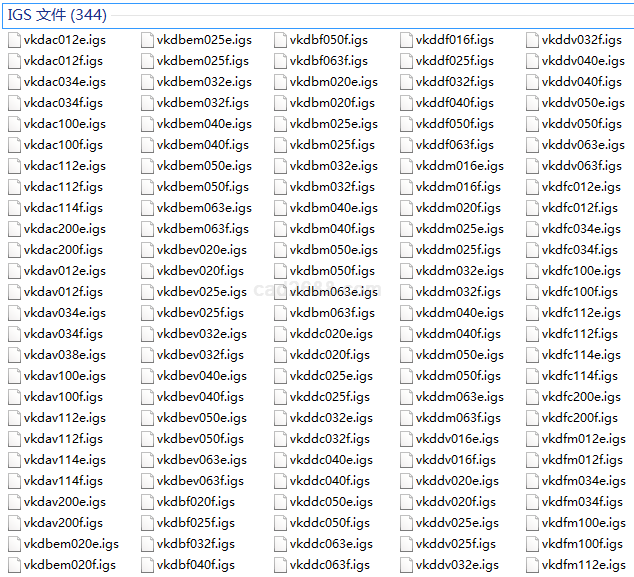The image size is (634, 577).
Task: Click the file name vkdbm063e.igs
Action: pos(333,292)
